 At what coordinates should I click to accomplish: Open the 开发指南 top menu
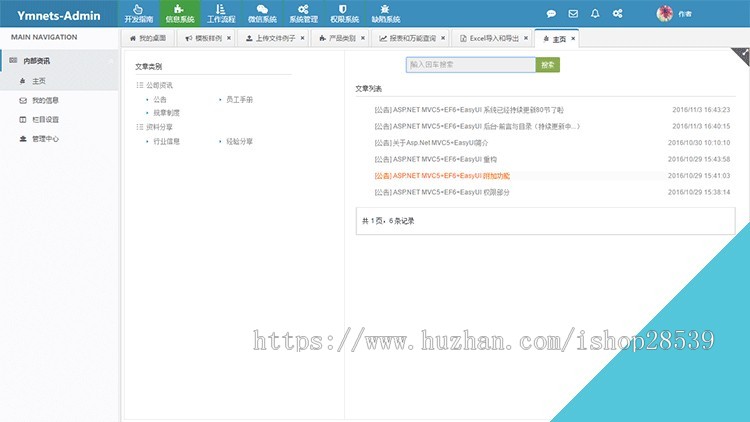pos(139,13)
